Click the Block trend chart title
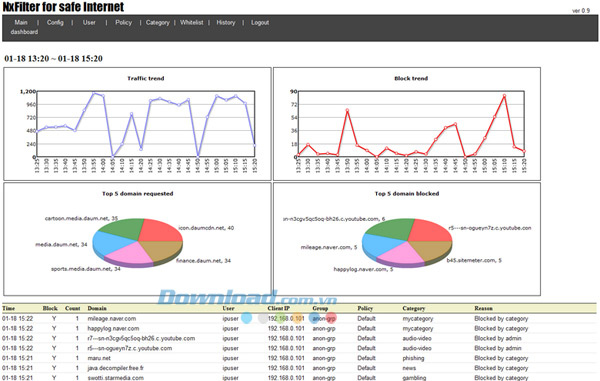600x381 pixels. [411, 78]
